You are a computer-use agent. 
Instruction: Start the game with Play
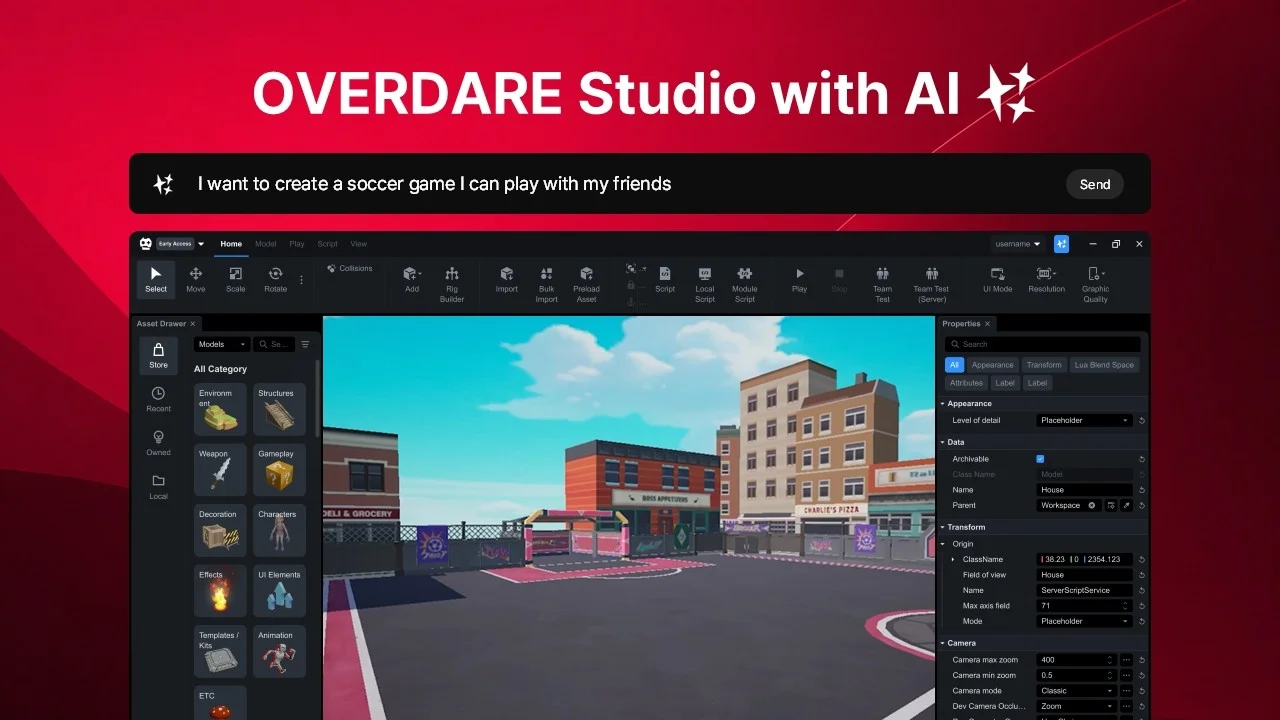pyautogui.click(x=799, y=279)
